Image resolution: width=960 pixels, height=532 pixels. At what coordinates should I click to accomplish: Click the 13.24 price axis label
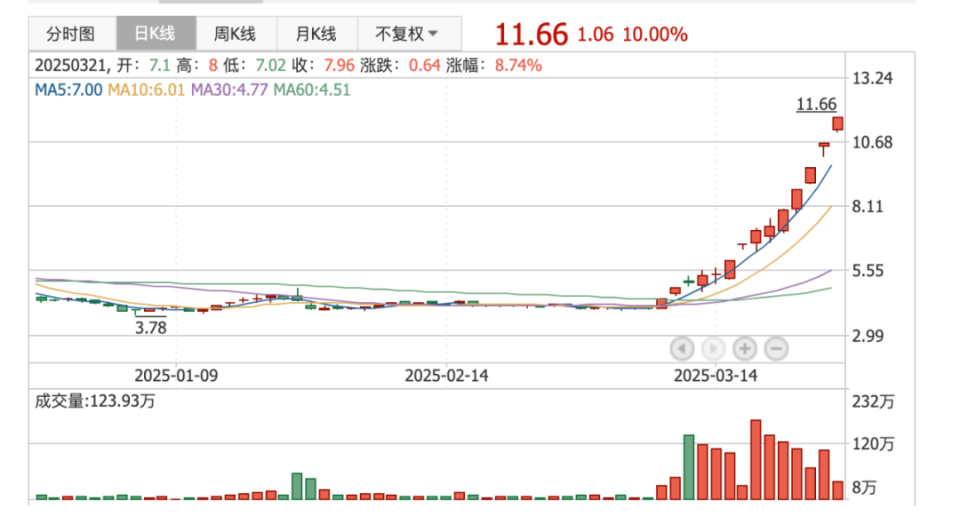pos(872,78)
